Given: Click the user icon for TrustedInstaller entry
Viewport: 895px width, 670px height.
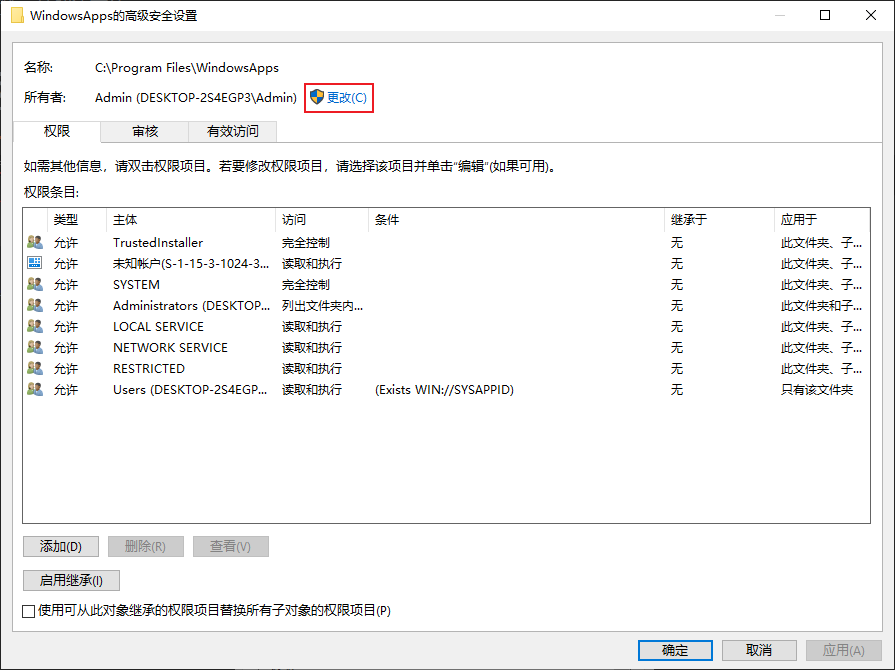Looking at the screenshot, I should 35,243.
